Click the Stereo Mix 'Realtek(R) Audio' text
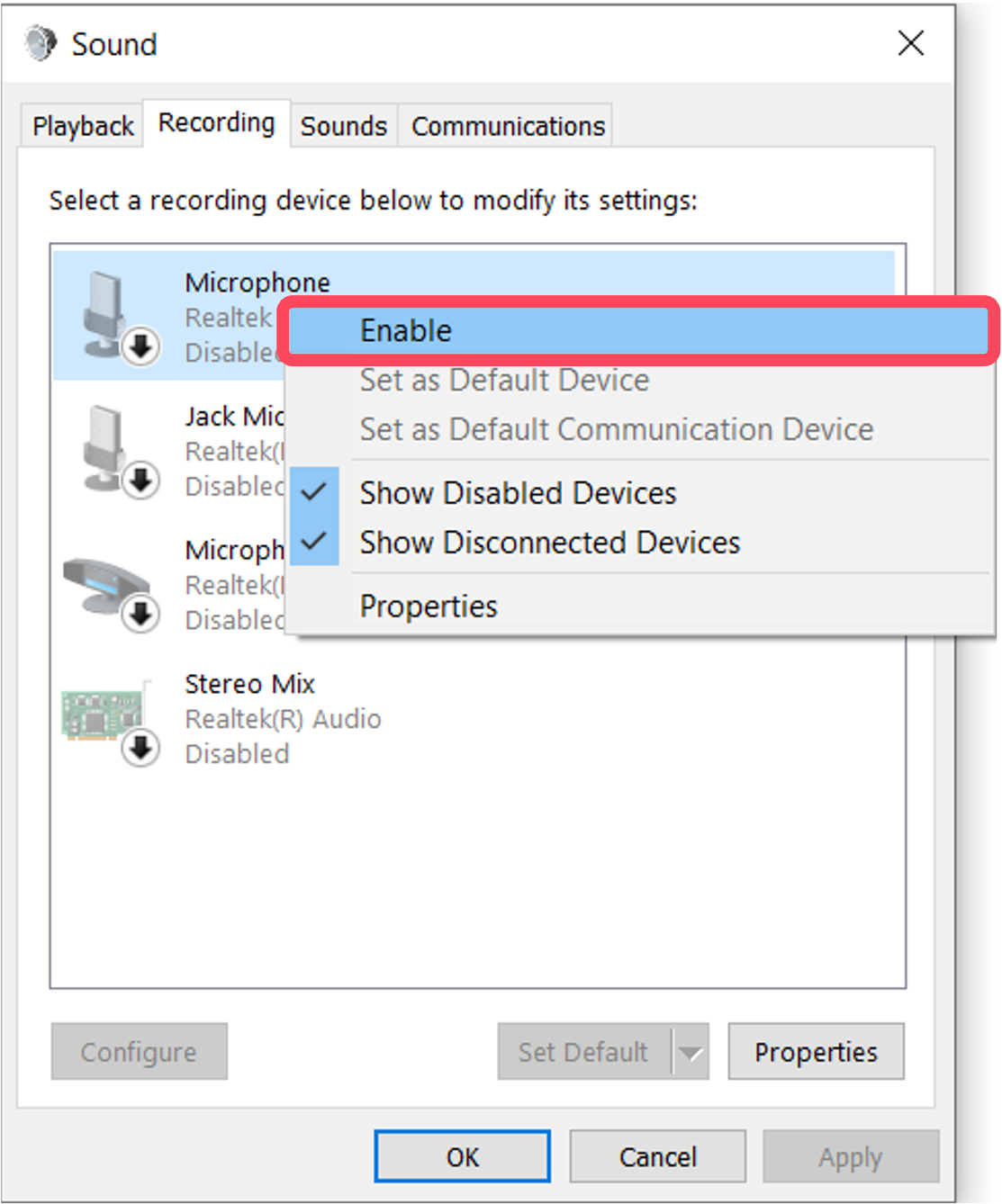 coord(283,719)
